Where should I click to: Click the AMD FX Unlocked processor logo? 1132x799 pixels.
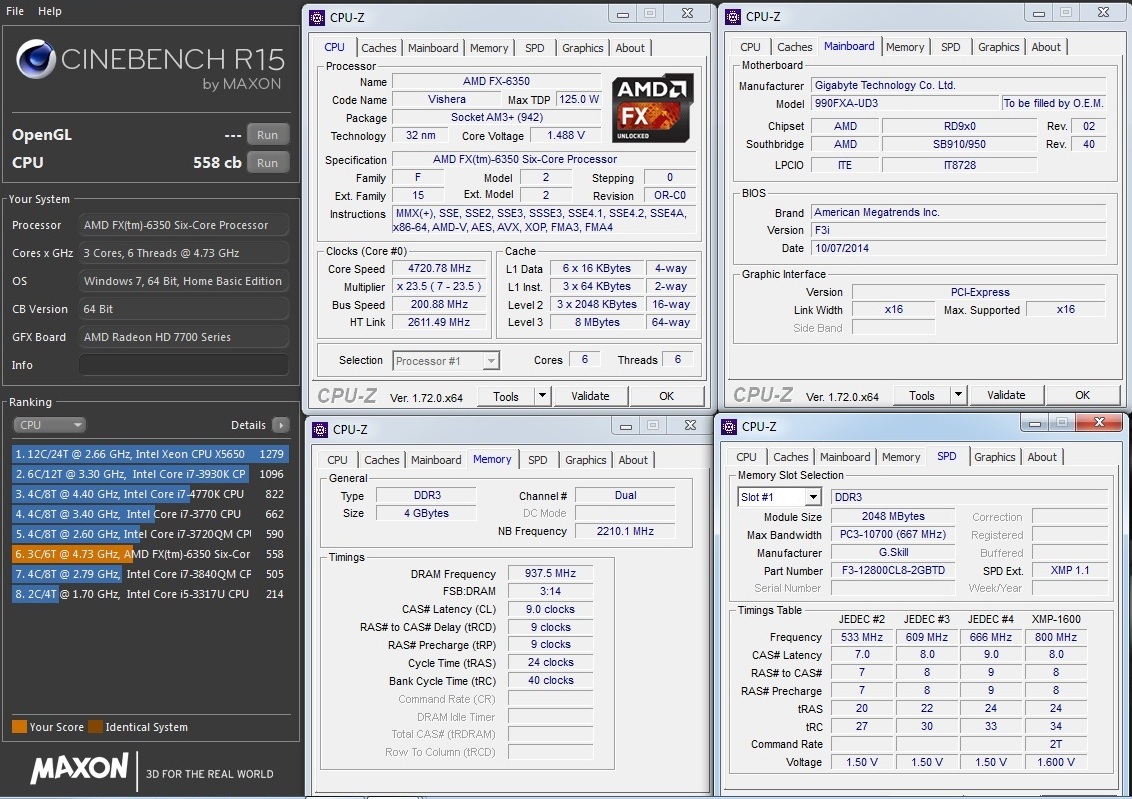coord(653,108)
